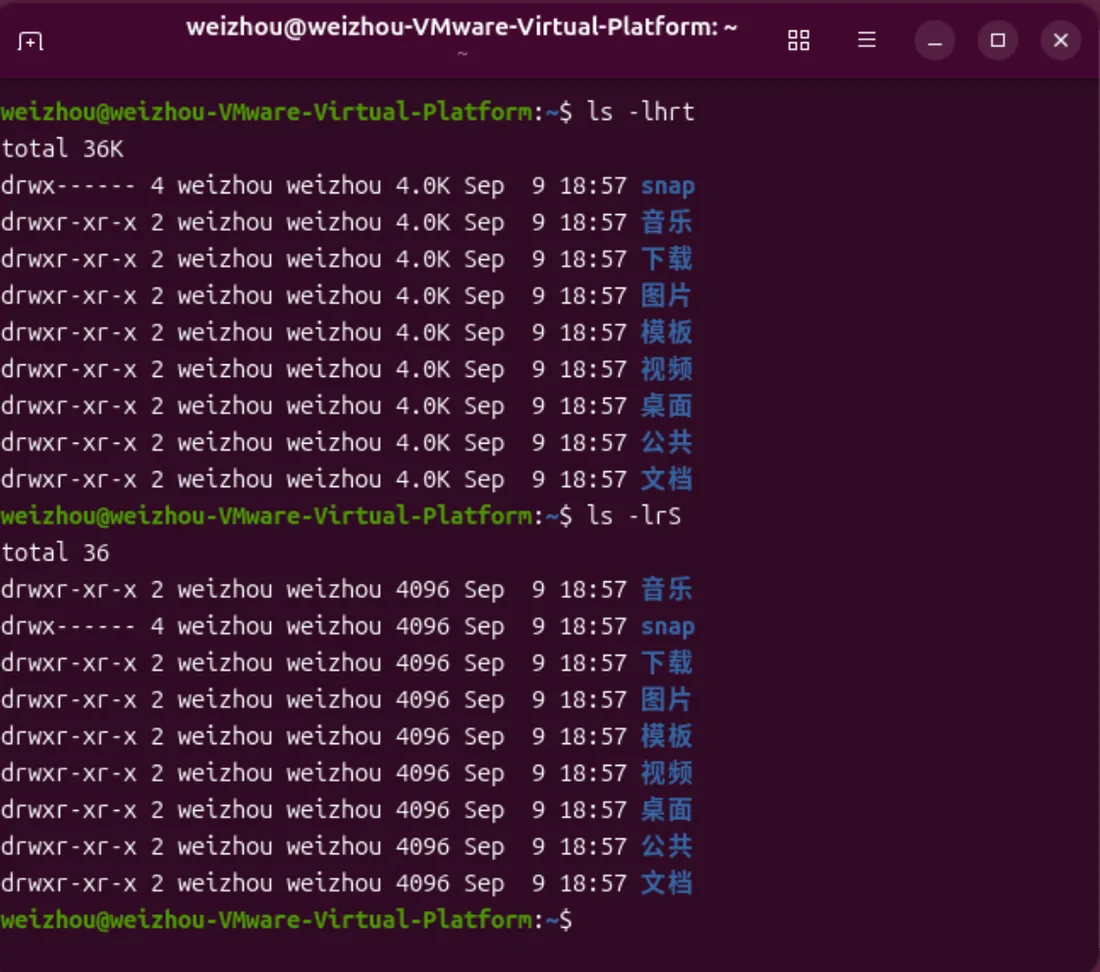Select 图片 directory in the 4096 listing
Viewport: 1100px width, 972px height.
tap(666, 699)
